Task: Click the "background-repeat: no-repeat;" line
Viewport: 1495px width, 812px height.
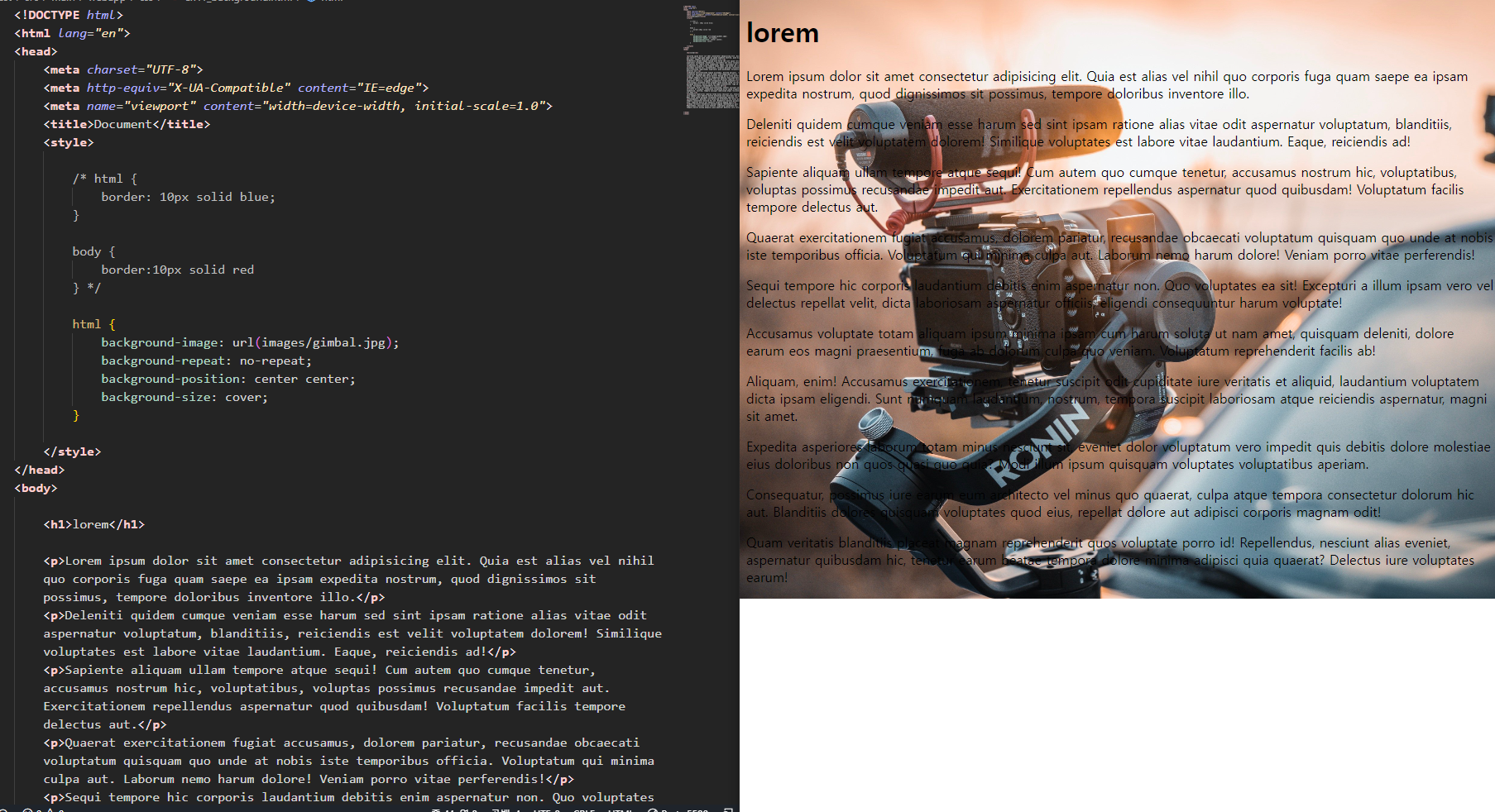Action: tap(207, 361)
